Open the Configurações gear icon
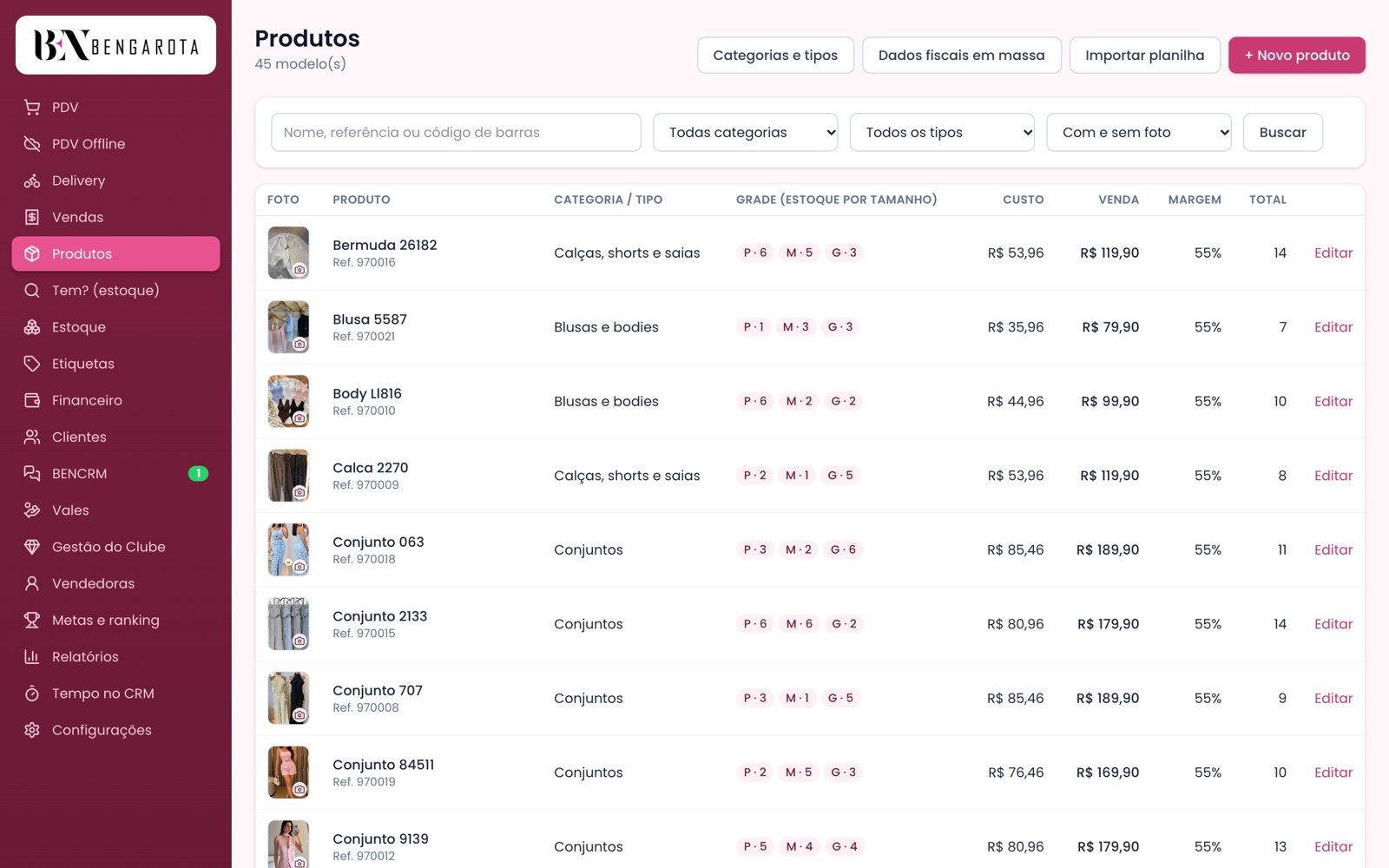1389x868 pixels. point(32,730)
